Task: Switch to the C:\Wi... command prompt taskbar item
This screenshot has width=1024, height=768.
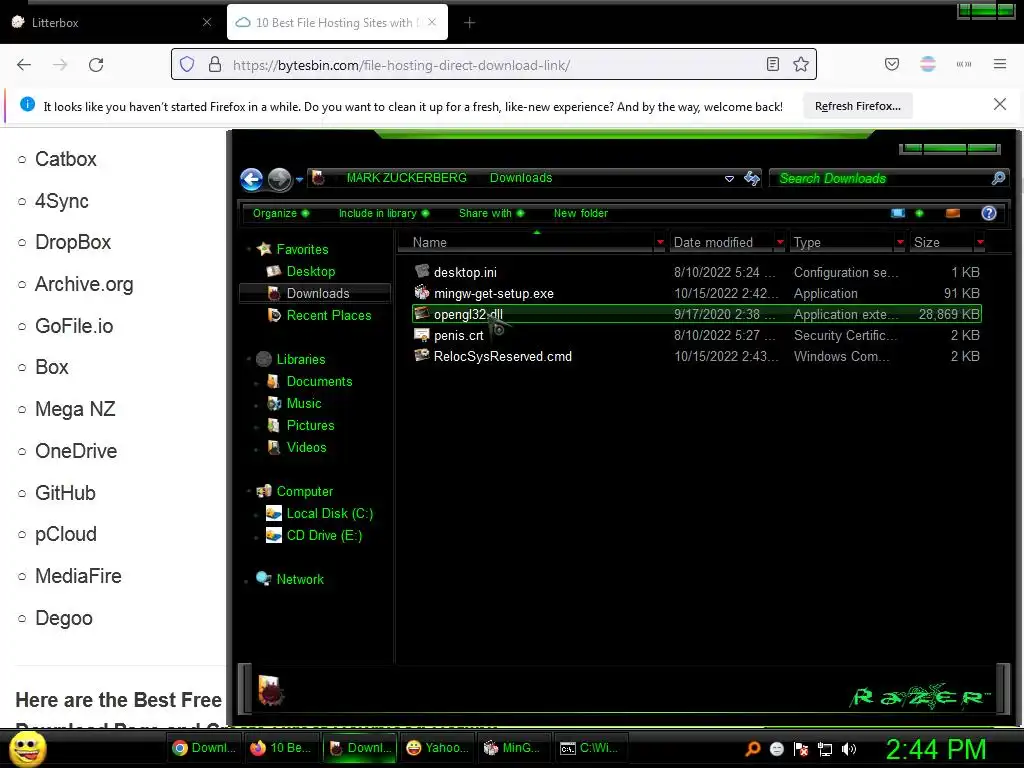Action: coord(590,748)
